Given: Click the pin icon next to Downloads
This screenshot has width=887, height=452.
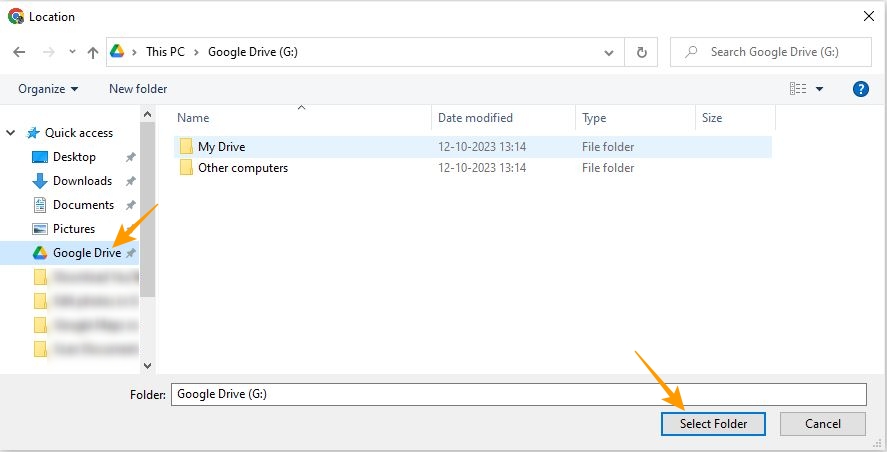Looking at the screenshot, I should point(131,181).
